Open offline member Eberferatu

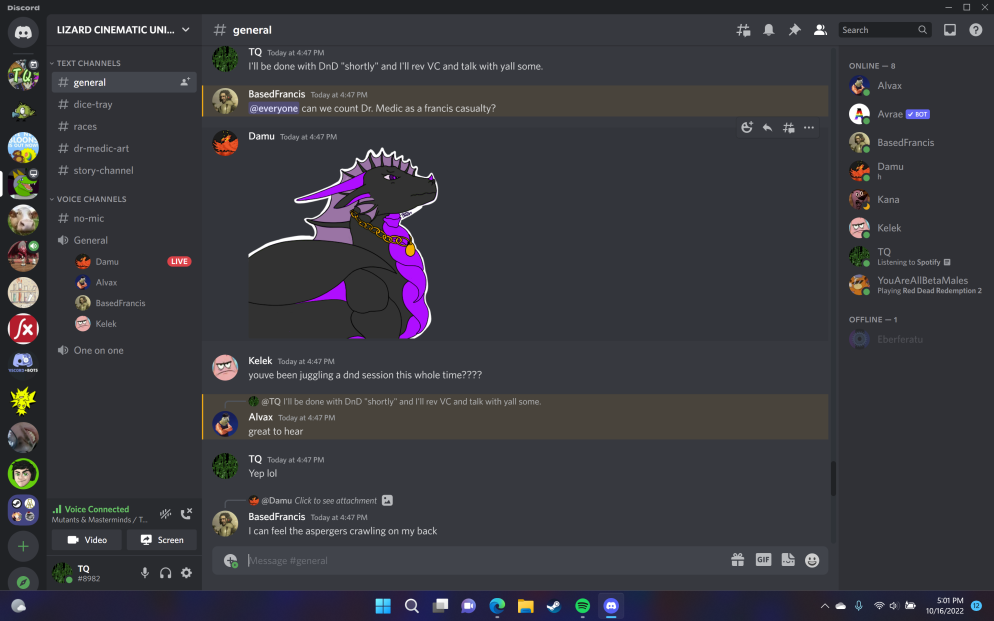click(x=915, y=340)
